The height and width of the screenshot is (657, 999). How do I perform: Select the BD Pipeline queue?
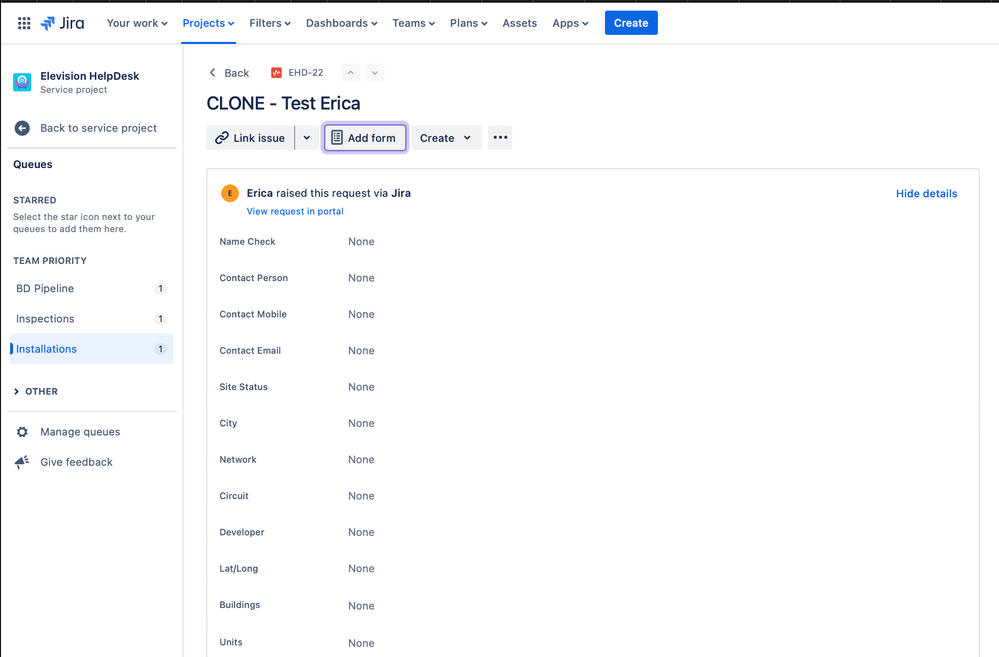[91, 289]
